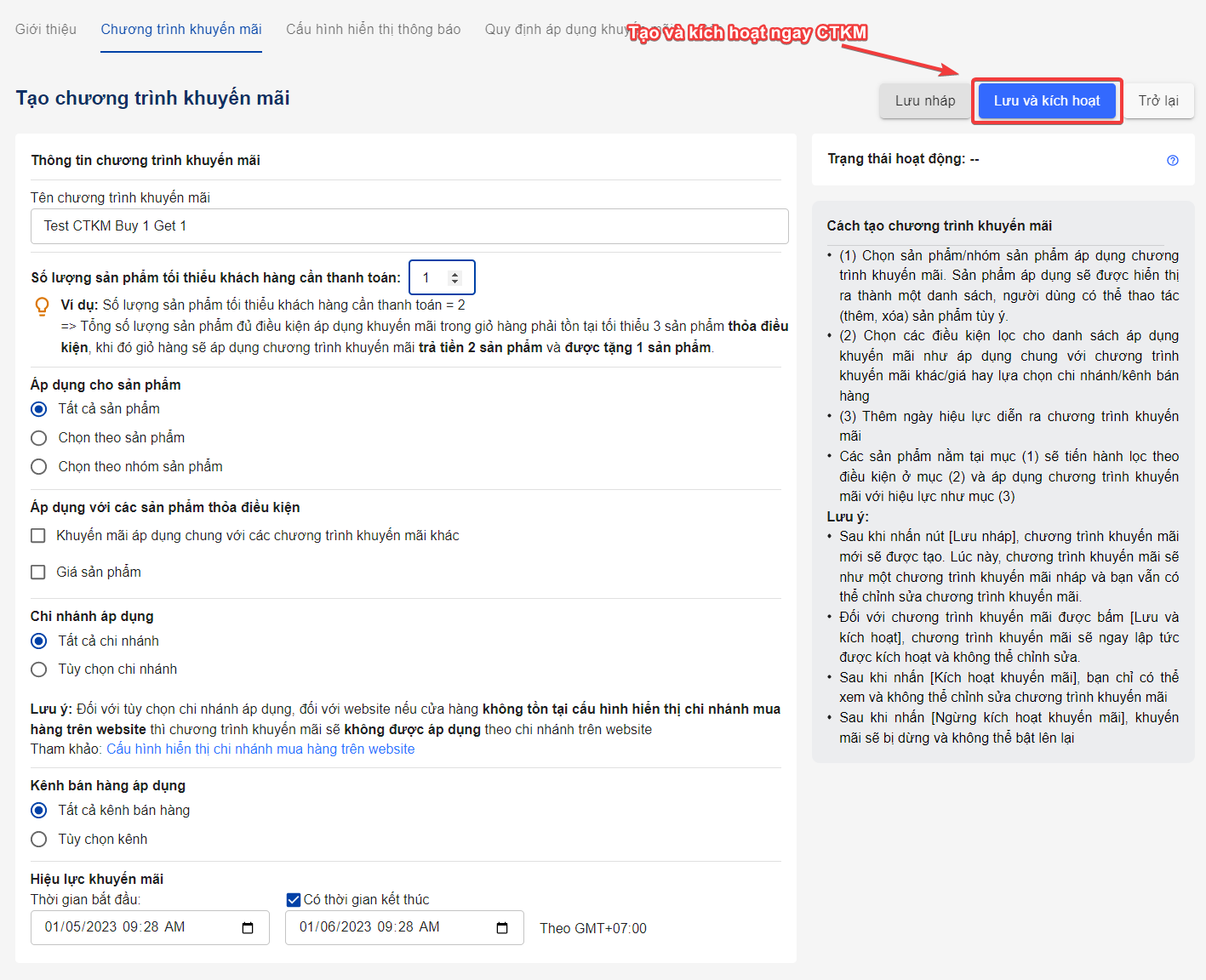Click 'Thông tin chương trình khuyến mãi' heading
Viewport: 1206px width, 980px height.
pyautogui.click(x=146, y=161)
